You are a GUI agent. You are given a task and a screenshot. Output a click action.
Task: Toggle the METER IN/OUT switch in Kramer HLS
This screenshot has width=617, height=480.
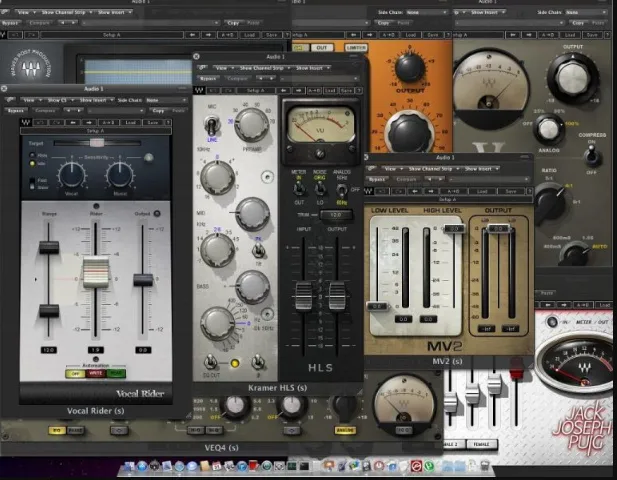pyautogui.click(x=299, y=190)
